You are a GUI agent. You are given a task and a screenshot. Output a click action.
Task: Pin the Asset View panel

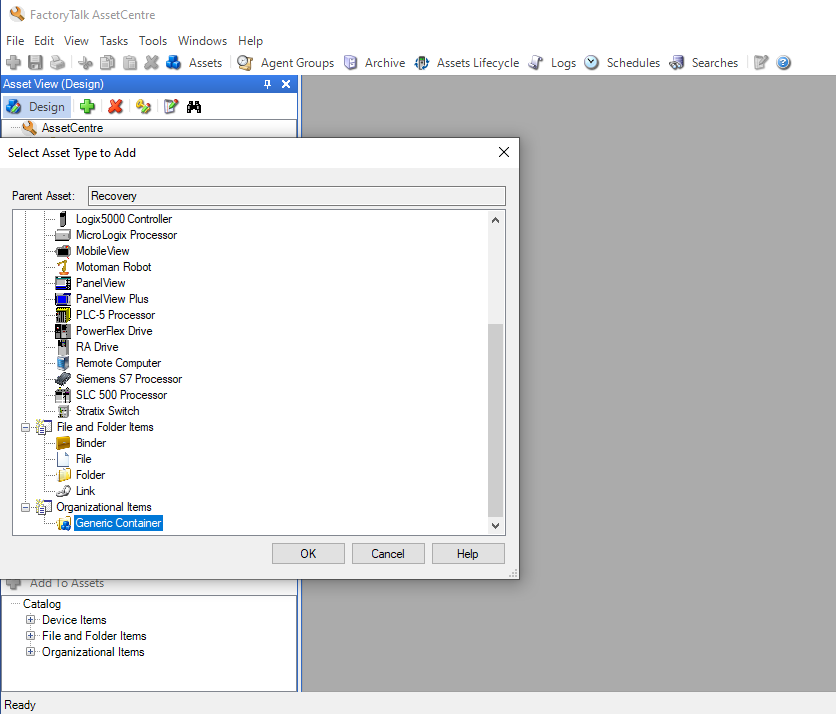pos(268,84)
